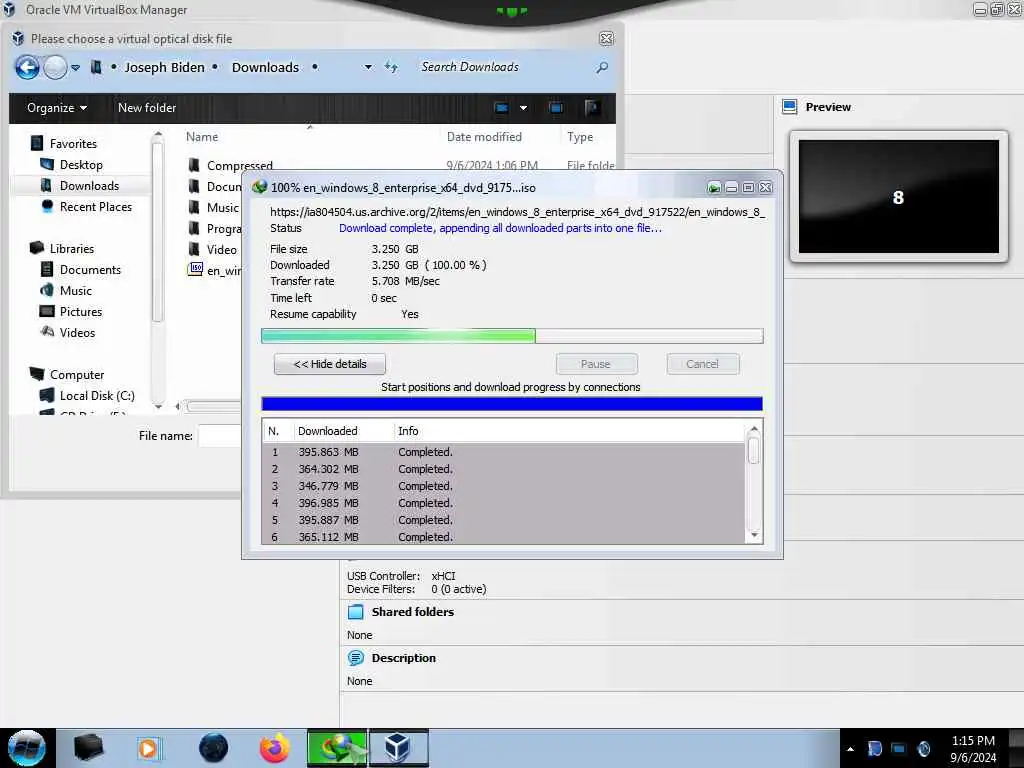Click the Back arrow in file chooser
1024x768 pixels.
[27, 67]
